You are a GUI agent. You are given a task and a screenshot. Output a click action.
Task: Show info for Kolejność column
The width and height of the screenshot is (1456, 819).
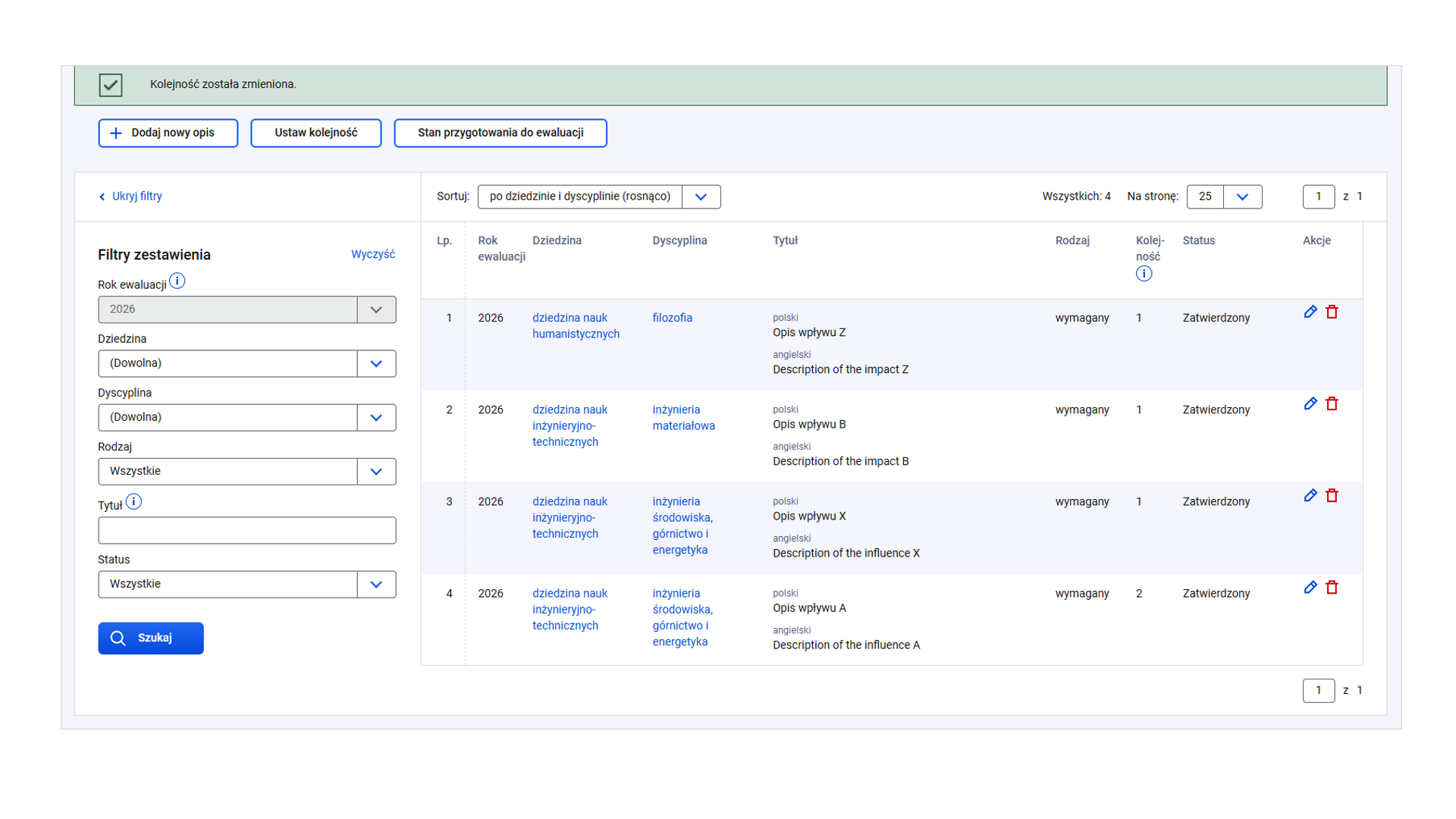pos(1144,274)
